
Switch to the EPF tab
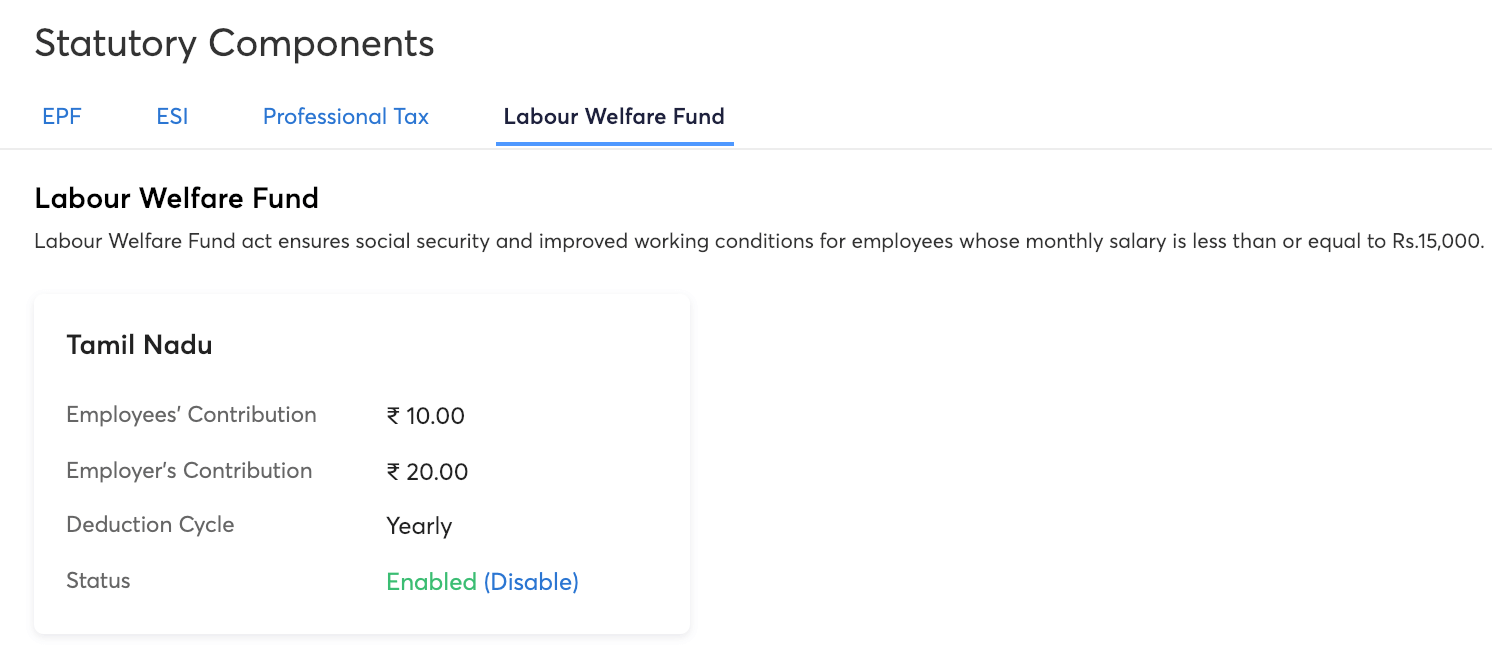[62, 117]
